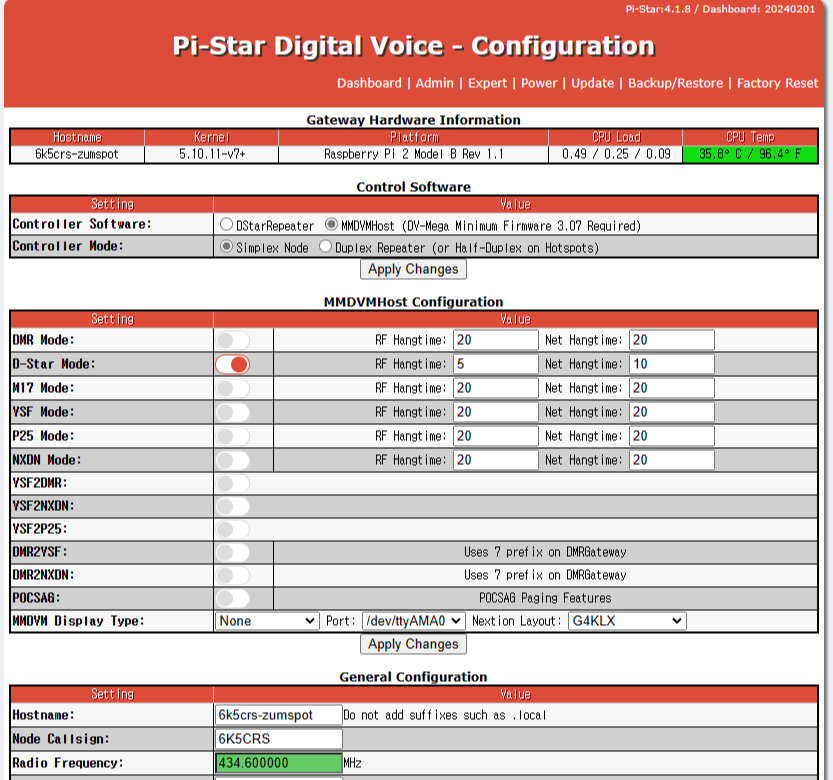833x780 pixels.
Task: Edit NXDN Net Hangtime field
Action: (x=672, y=460)
